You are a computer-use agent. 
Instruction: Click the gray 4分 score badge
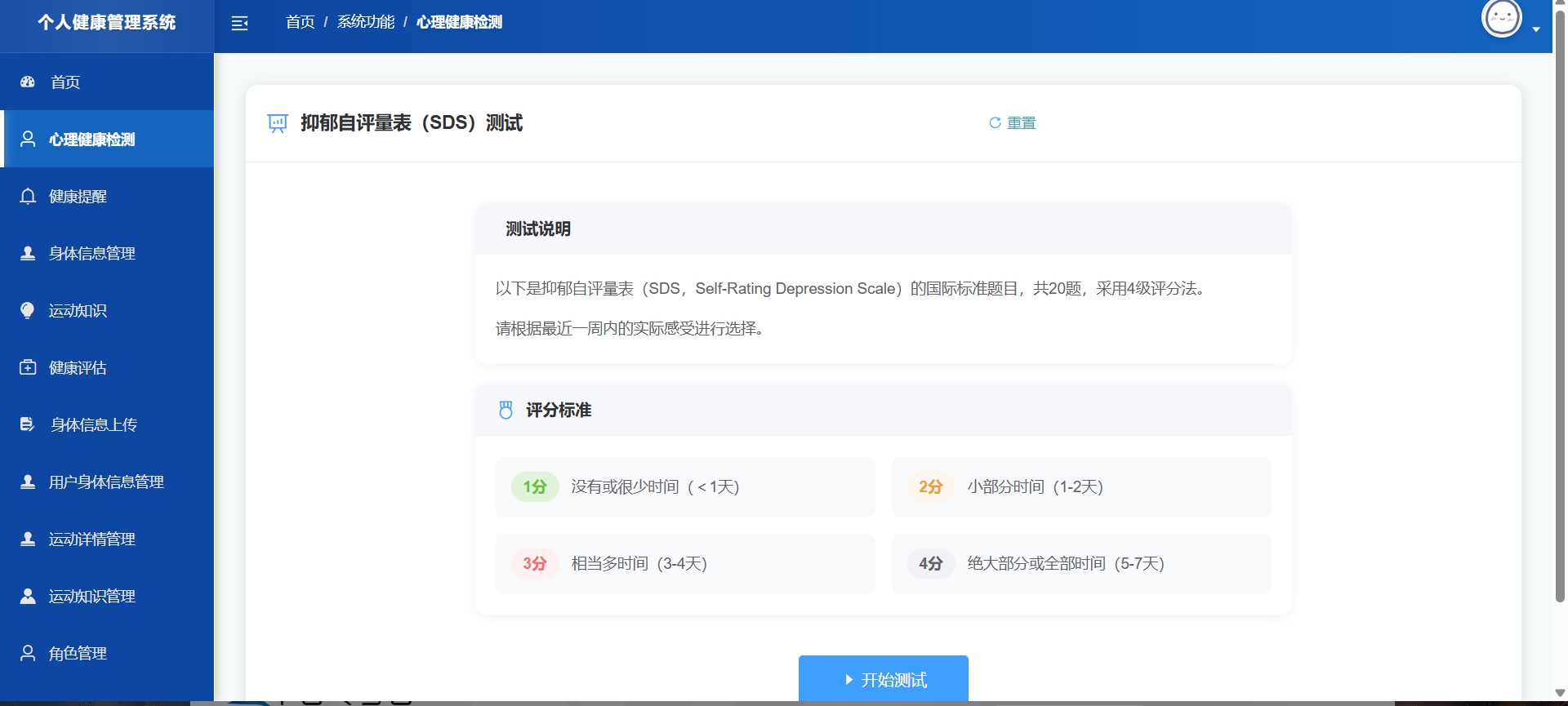931,563
